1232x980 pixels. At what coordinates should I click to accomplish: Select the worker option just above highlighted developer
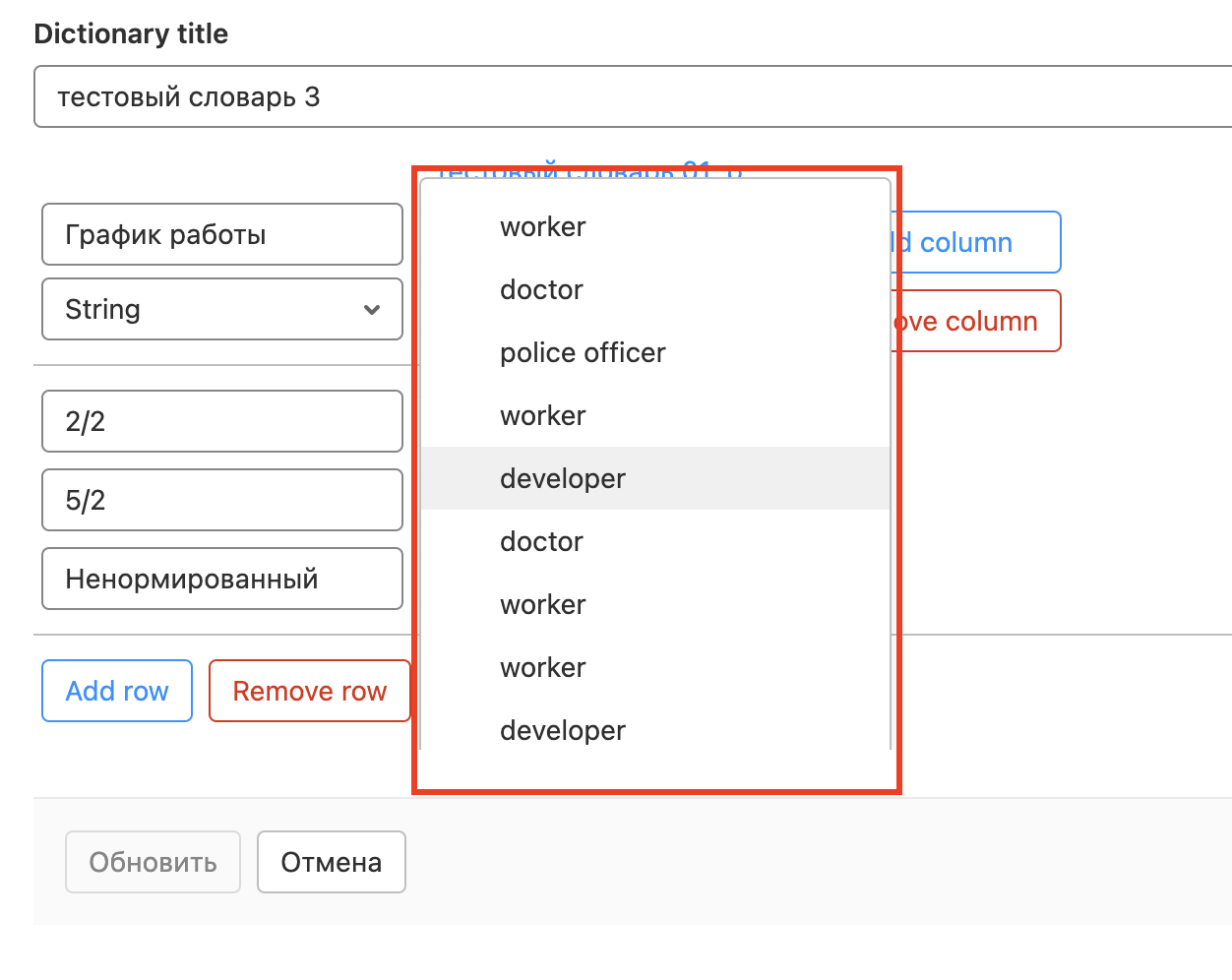542,415
